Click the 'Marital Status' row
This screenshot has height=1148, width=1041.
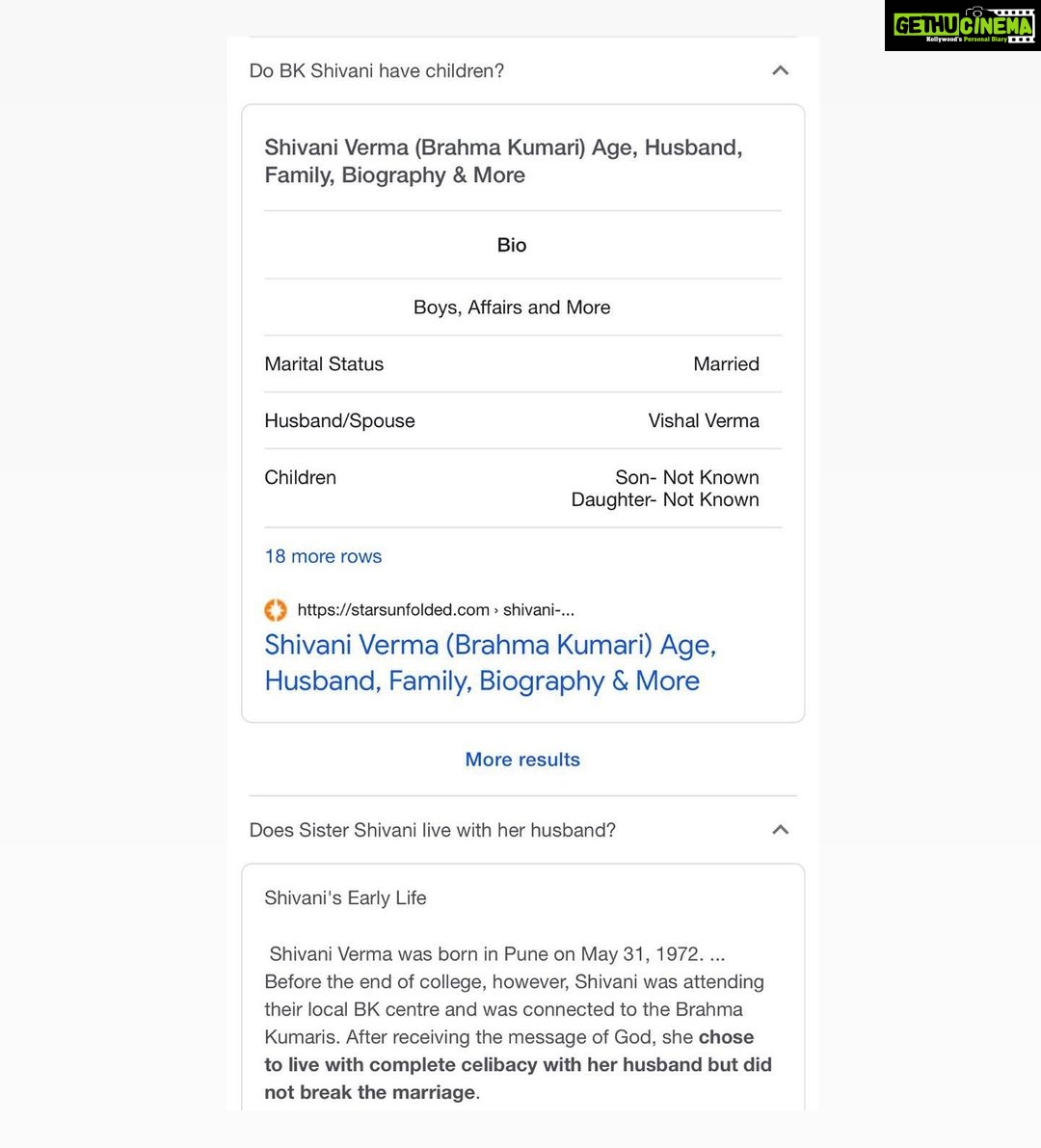(522, 364)
